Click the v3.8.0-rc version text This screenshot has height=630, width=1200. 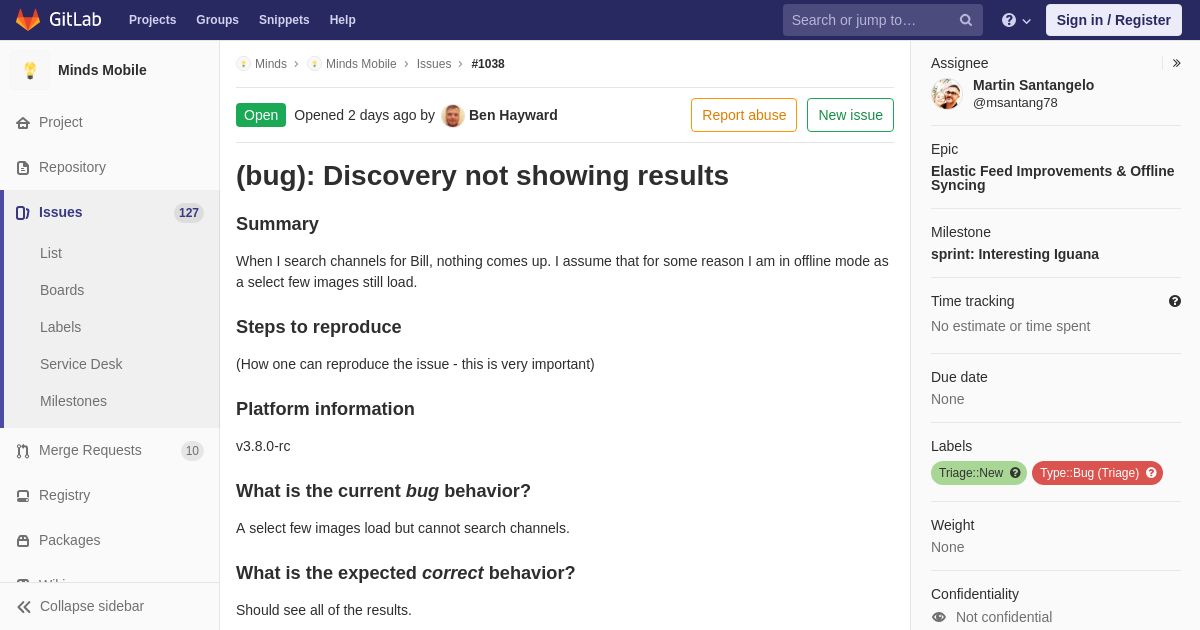pyautogui.click(x=263, y=446)
